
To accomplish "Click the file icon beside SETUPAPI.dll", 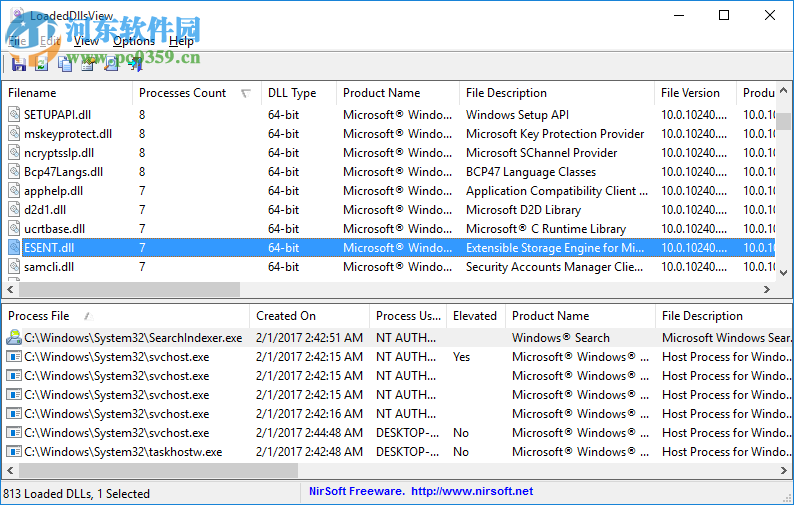I will pyautogui.click(x=14, y=114).
